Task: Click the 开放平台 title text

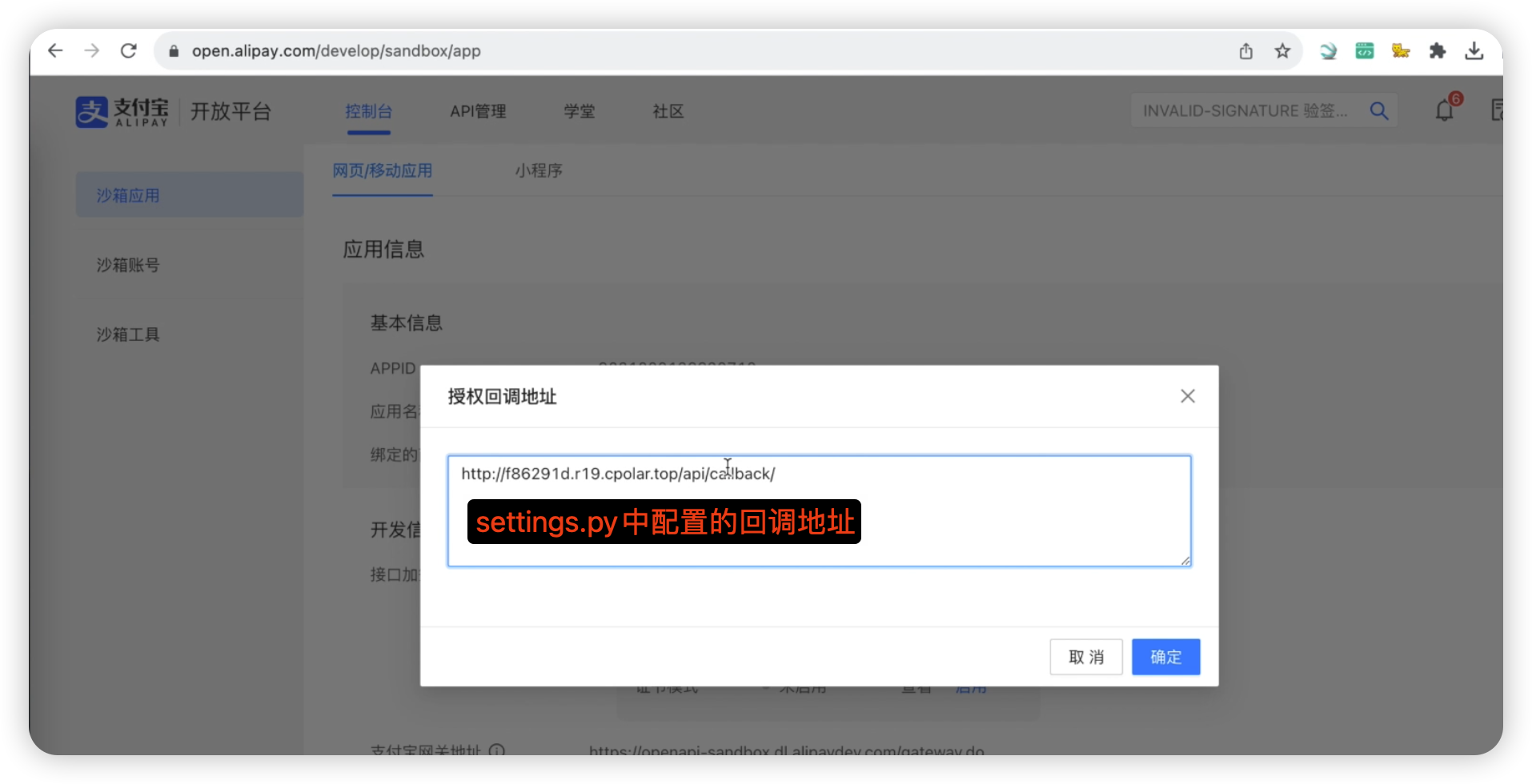Action: coord(231,111)
